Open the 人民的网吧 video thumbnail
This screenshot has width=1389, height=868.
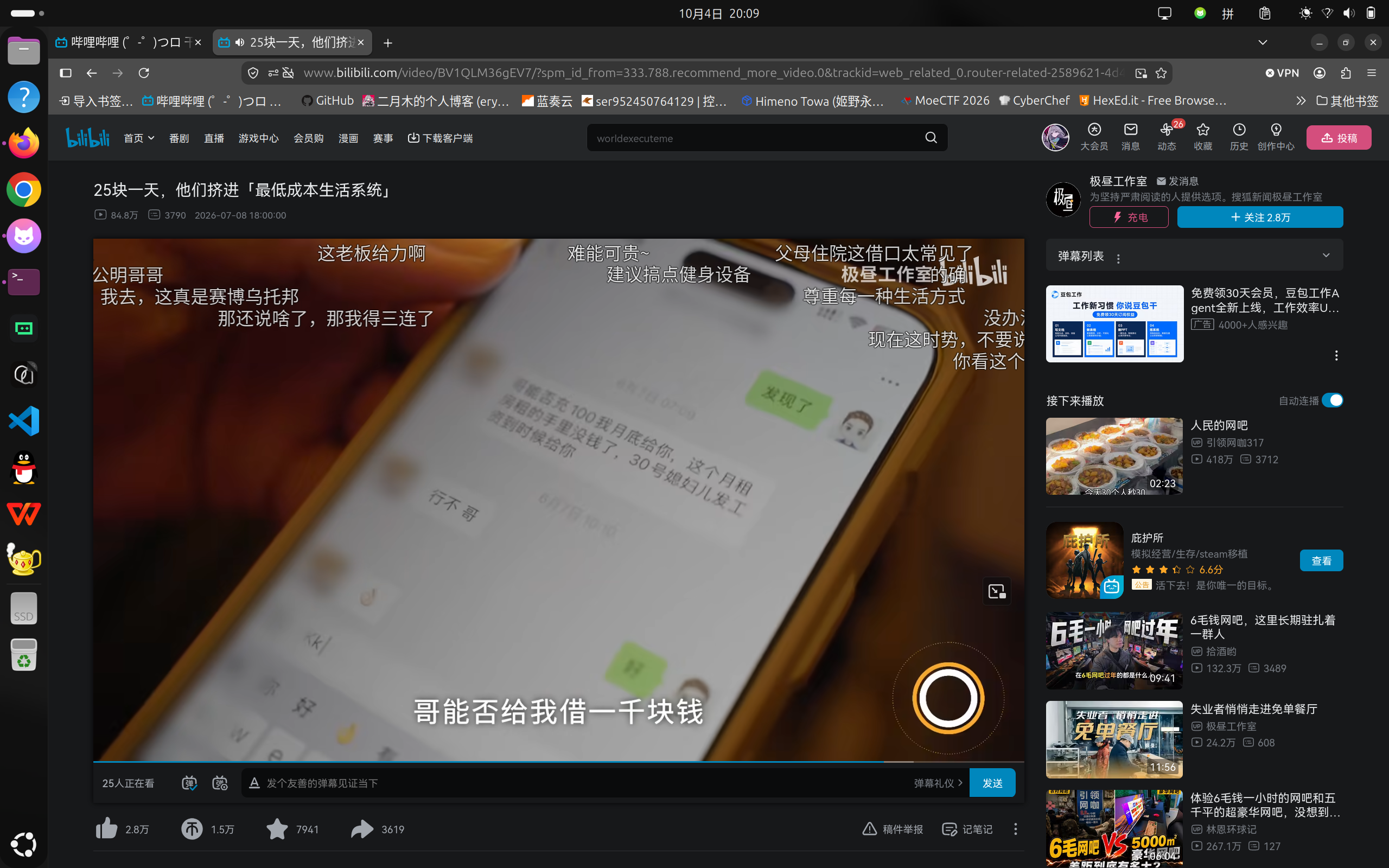[x=1114, y=456]
